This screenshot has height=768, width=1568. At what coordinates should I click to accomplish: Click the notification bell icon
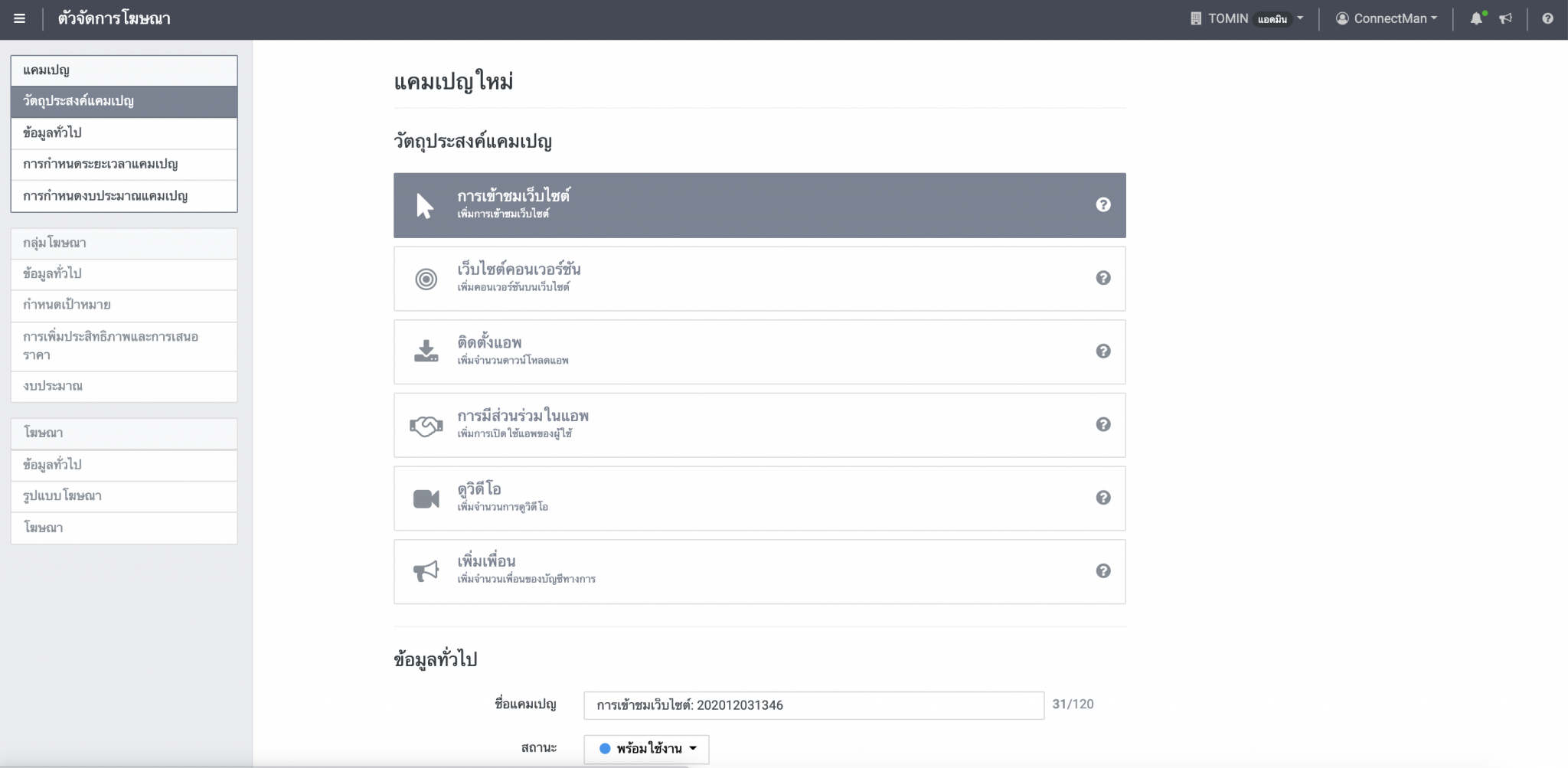tap(1475, 19)
